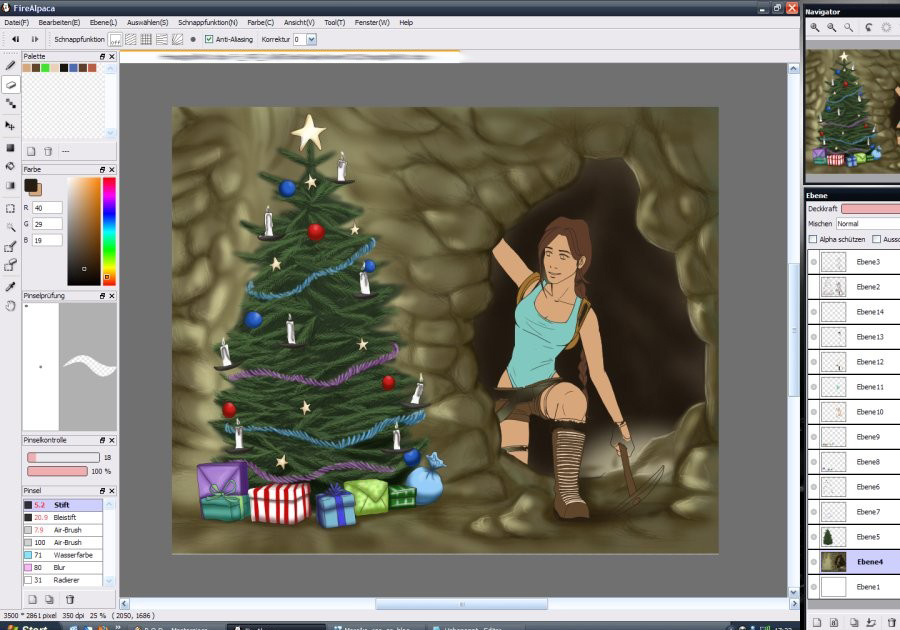Open the Datei menu
Screen dimensions: 900x630
(x=16, y=22)
